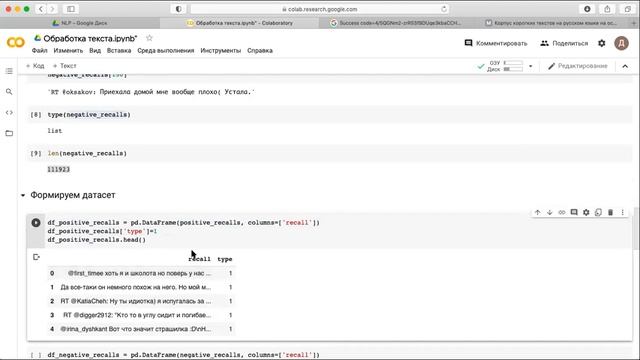Move cell down with the arrow icon
This screenshot has height=360, width=640.
point(550,212)
